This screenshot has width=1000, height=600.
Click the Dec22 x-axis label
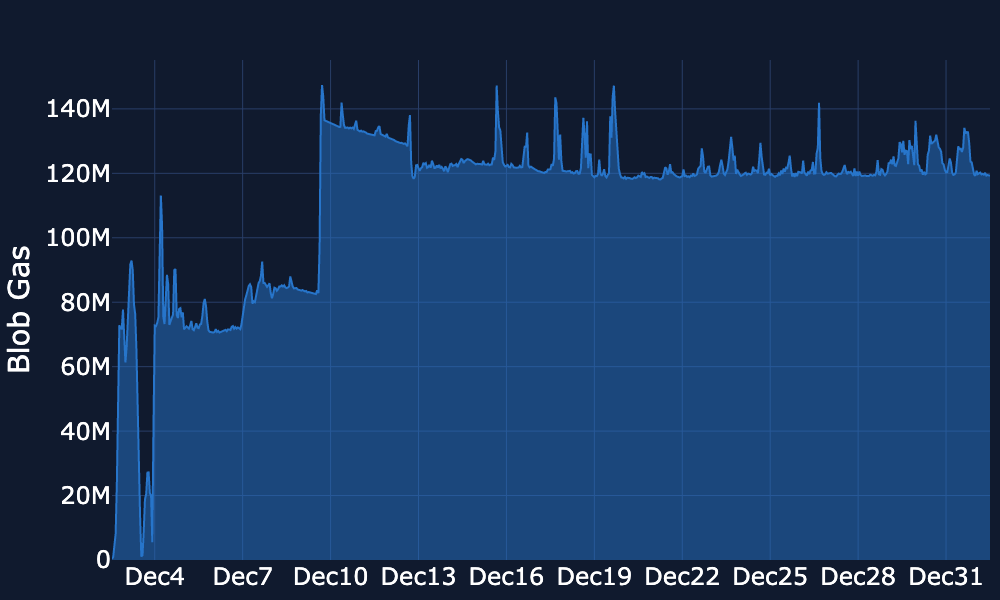click(682, 577)
